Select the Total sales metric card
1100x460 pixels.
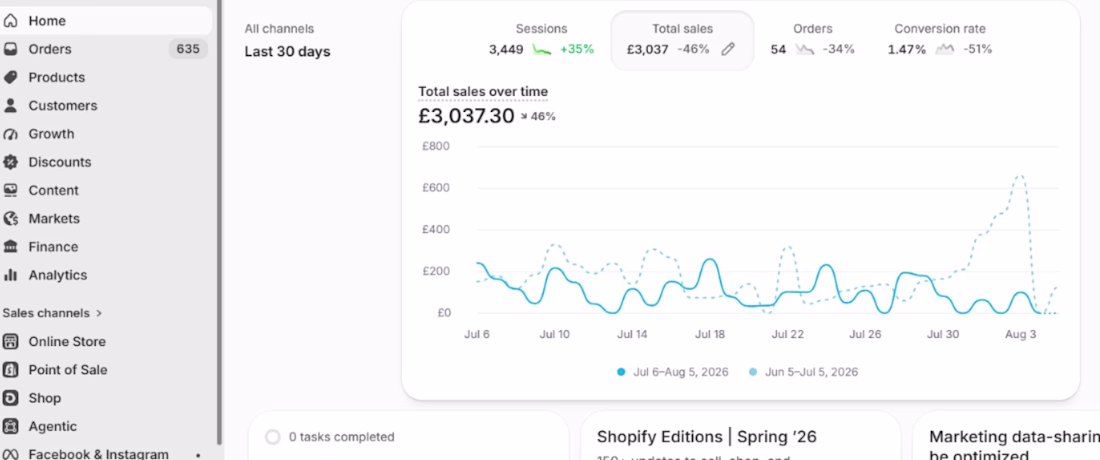[682, 40]
